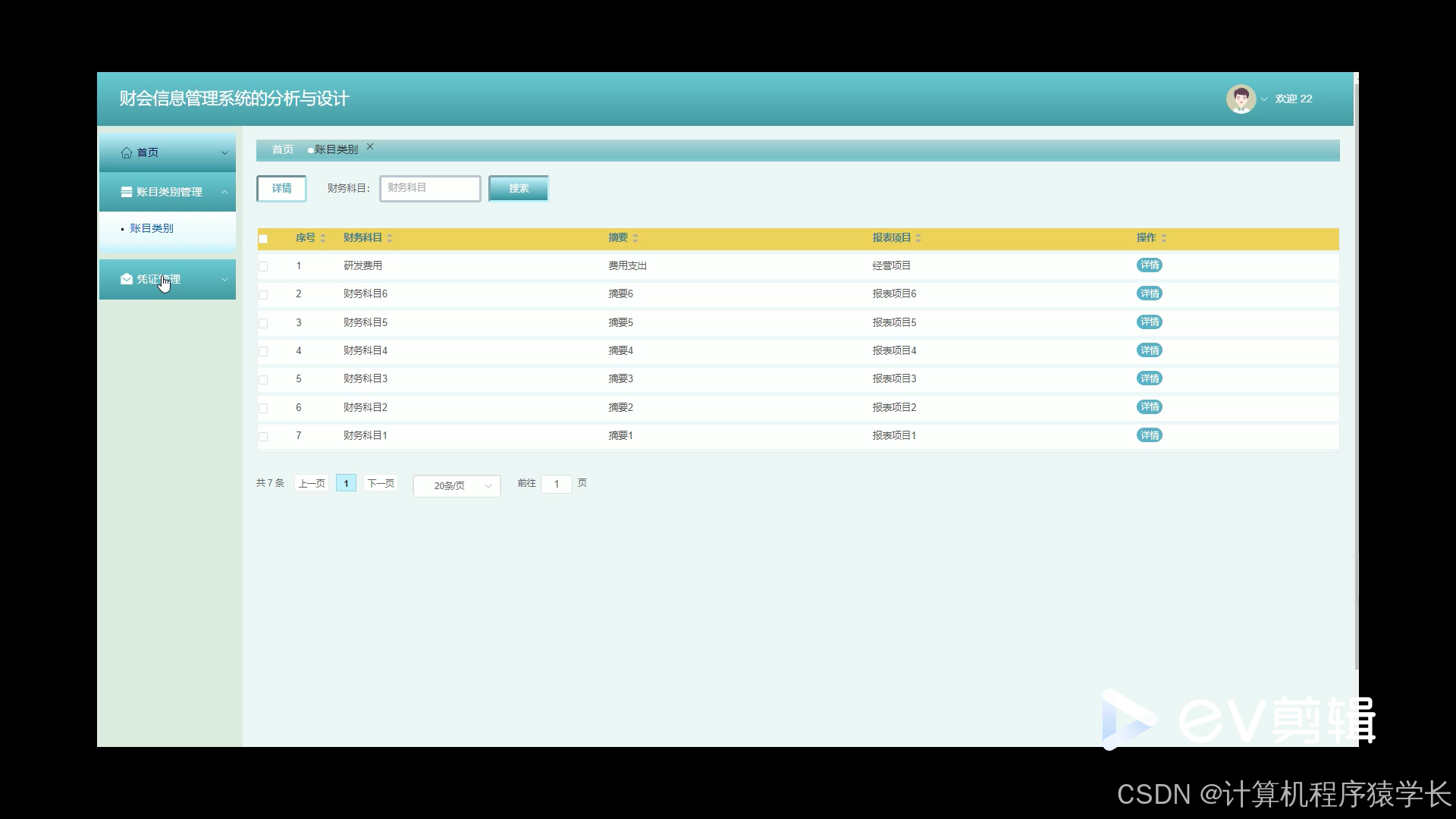Open 详情 for 财务科目6 row
This screenshot has height=819, width=1456.
point(1149,293)
